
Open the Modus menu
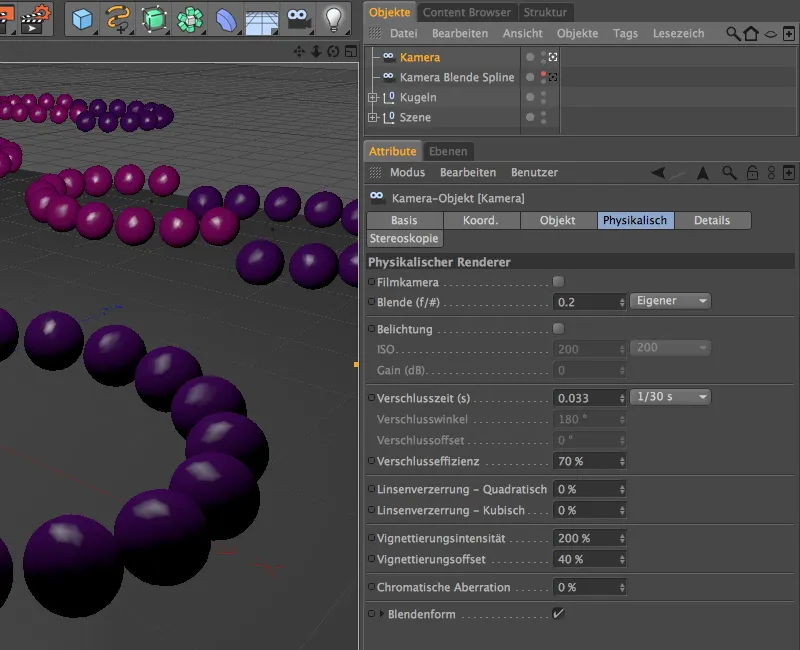[407, 172]
